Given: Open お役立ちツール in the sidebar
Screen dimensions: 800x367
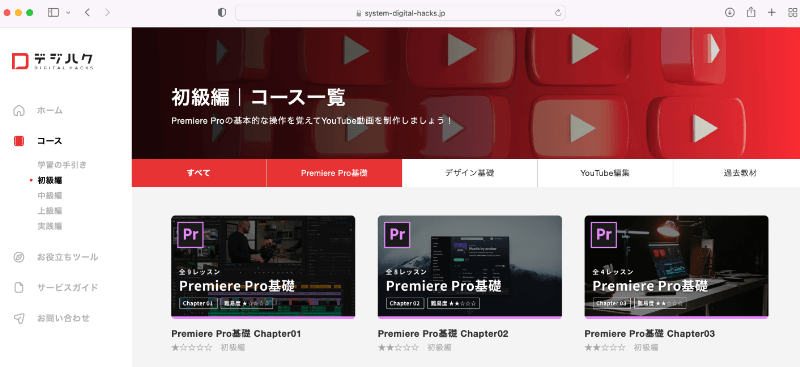Looking at the screenshot, I should click(x=68, y=257).
